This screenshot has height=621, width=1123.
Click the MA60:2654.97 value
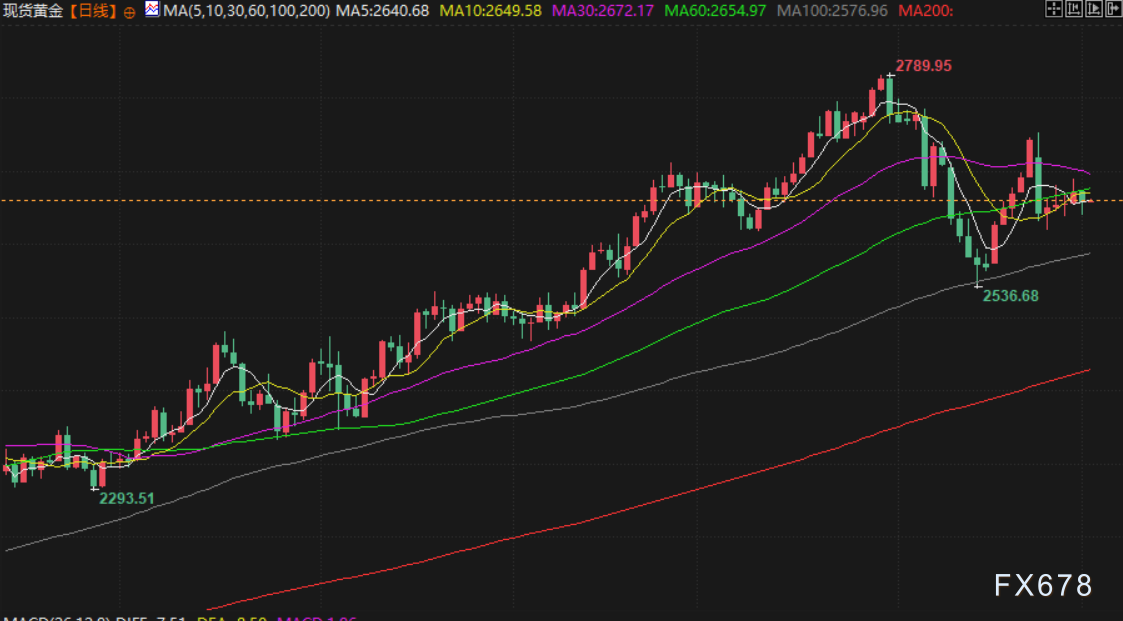point(715,11)
